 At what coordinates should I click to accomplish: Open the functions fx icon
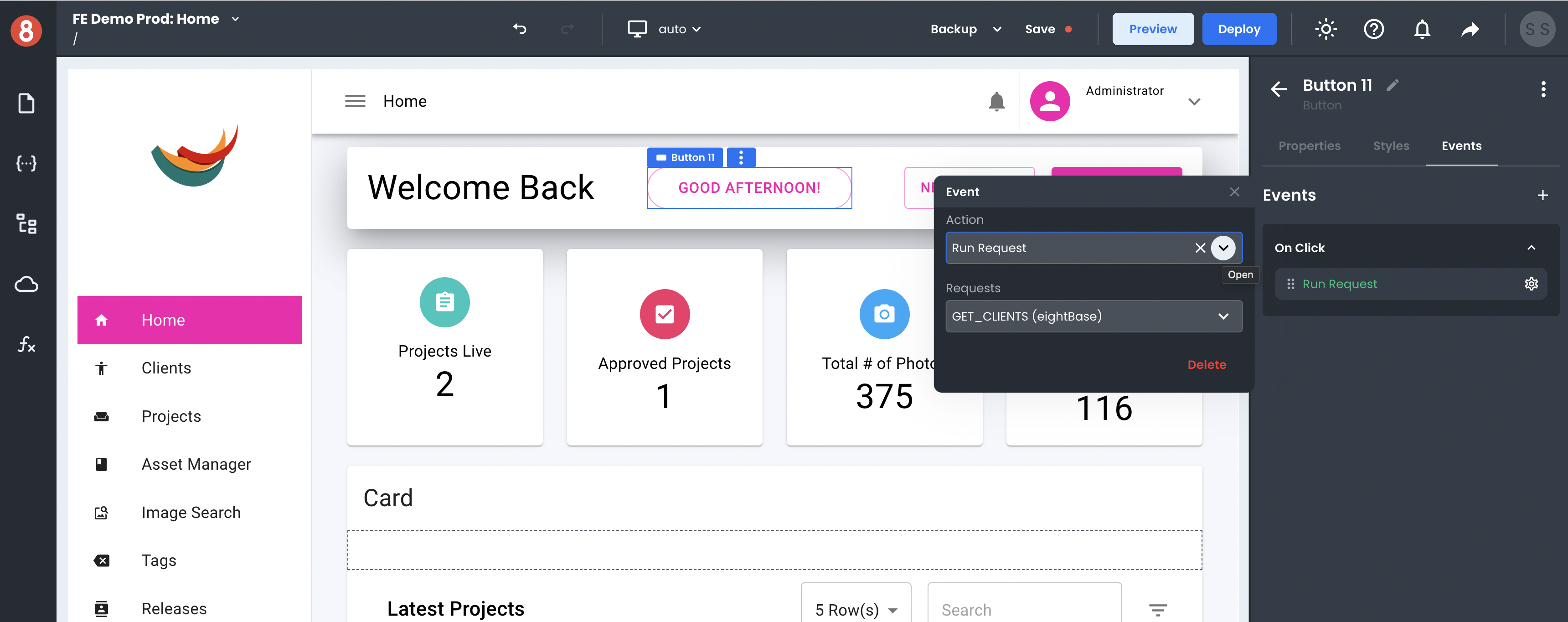26,344
